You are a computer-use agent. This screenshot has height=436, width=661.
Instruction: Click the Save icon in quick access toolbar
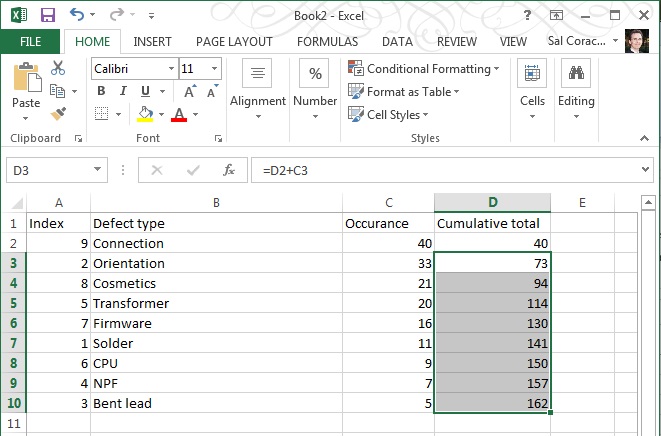tap(48, 15)
